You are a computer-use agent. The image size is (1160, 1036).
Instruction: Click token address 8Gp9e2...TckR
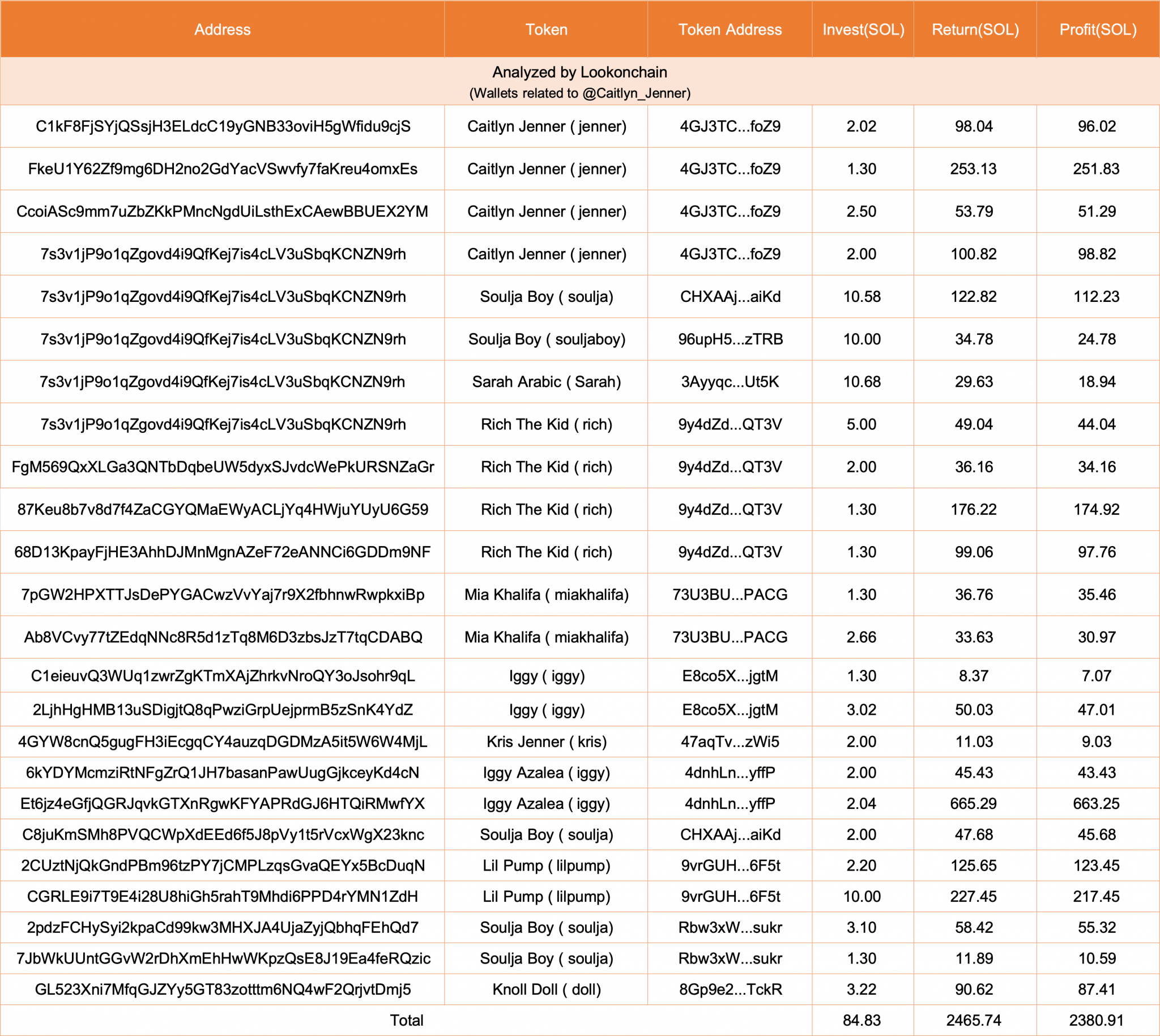(x=730, y=990)
